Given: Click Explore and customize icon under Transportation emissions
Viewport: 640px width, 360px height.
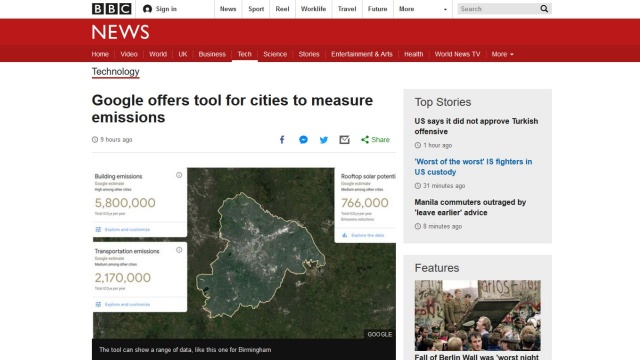Looking at the screenshot, I should coord(98,304).
